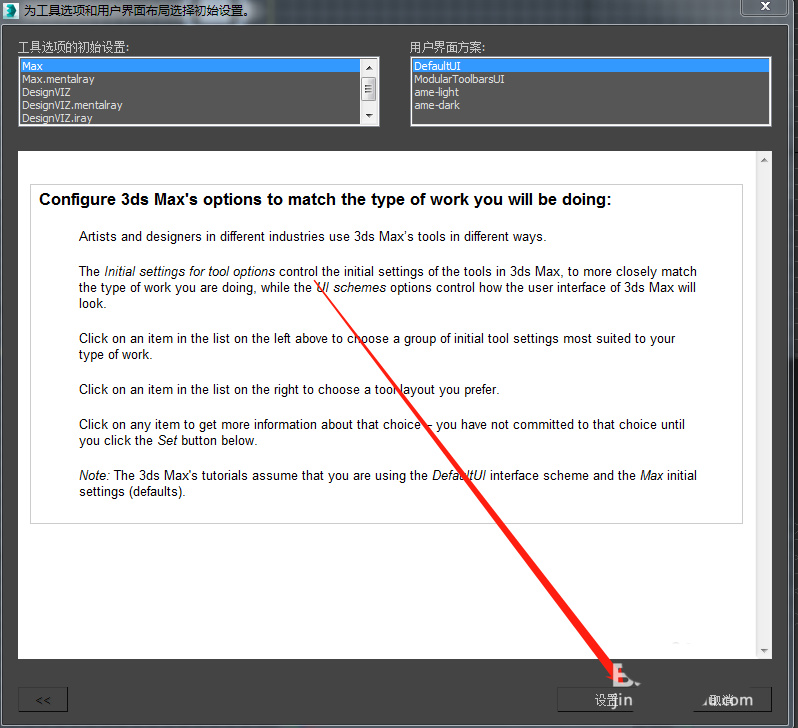Click description pane scroll down arrow
Image resolution: width=798 pixels, height=728 pixels.
pyautogui.click(x=764, y=651)
